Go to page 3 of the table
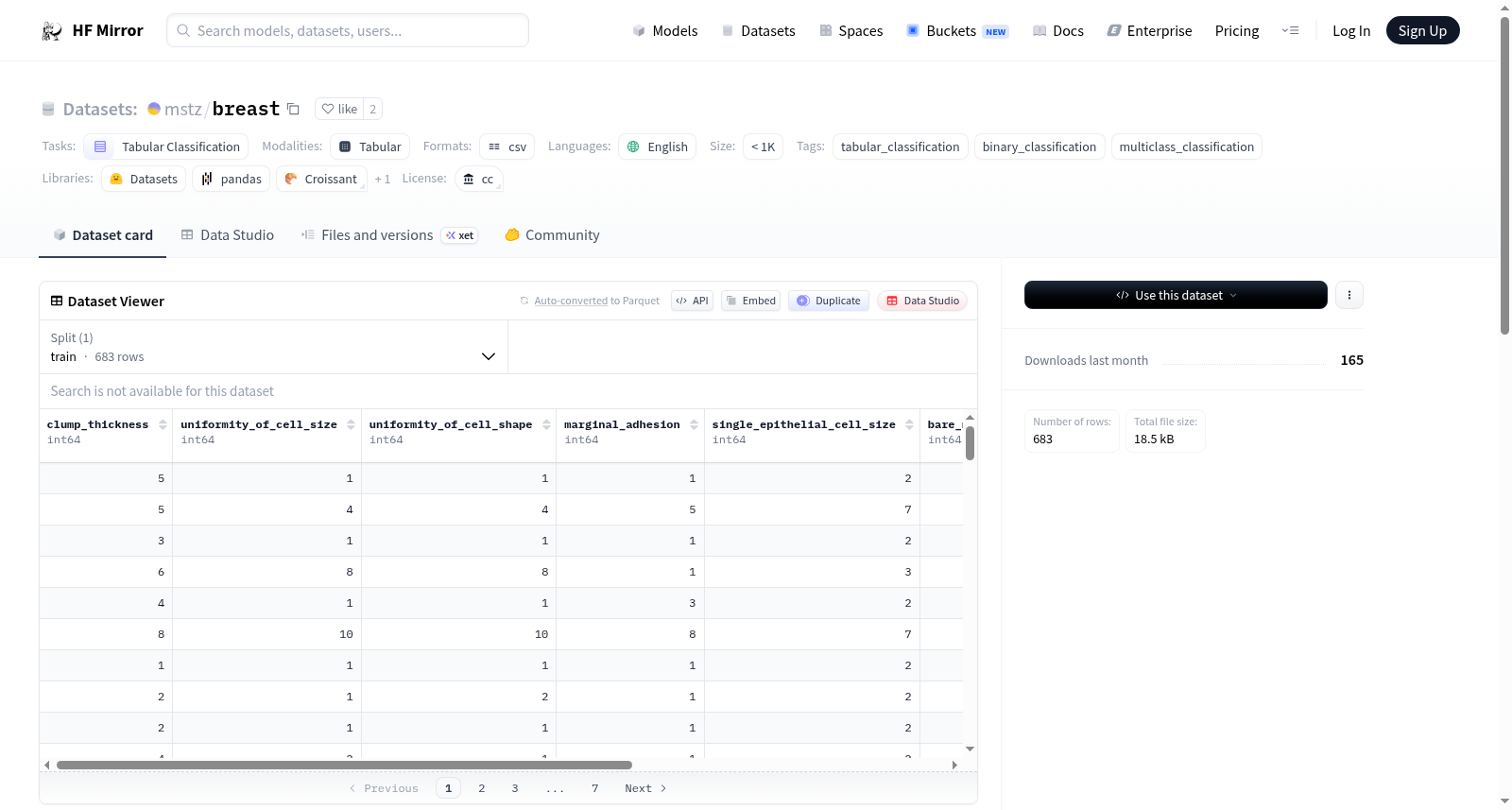Screen dimensions: 1512x810 [515, 788]
